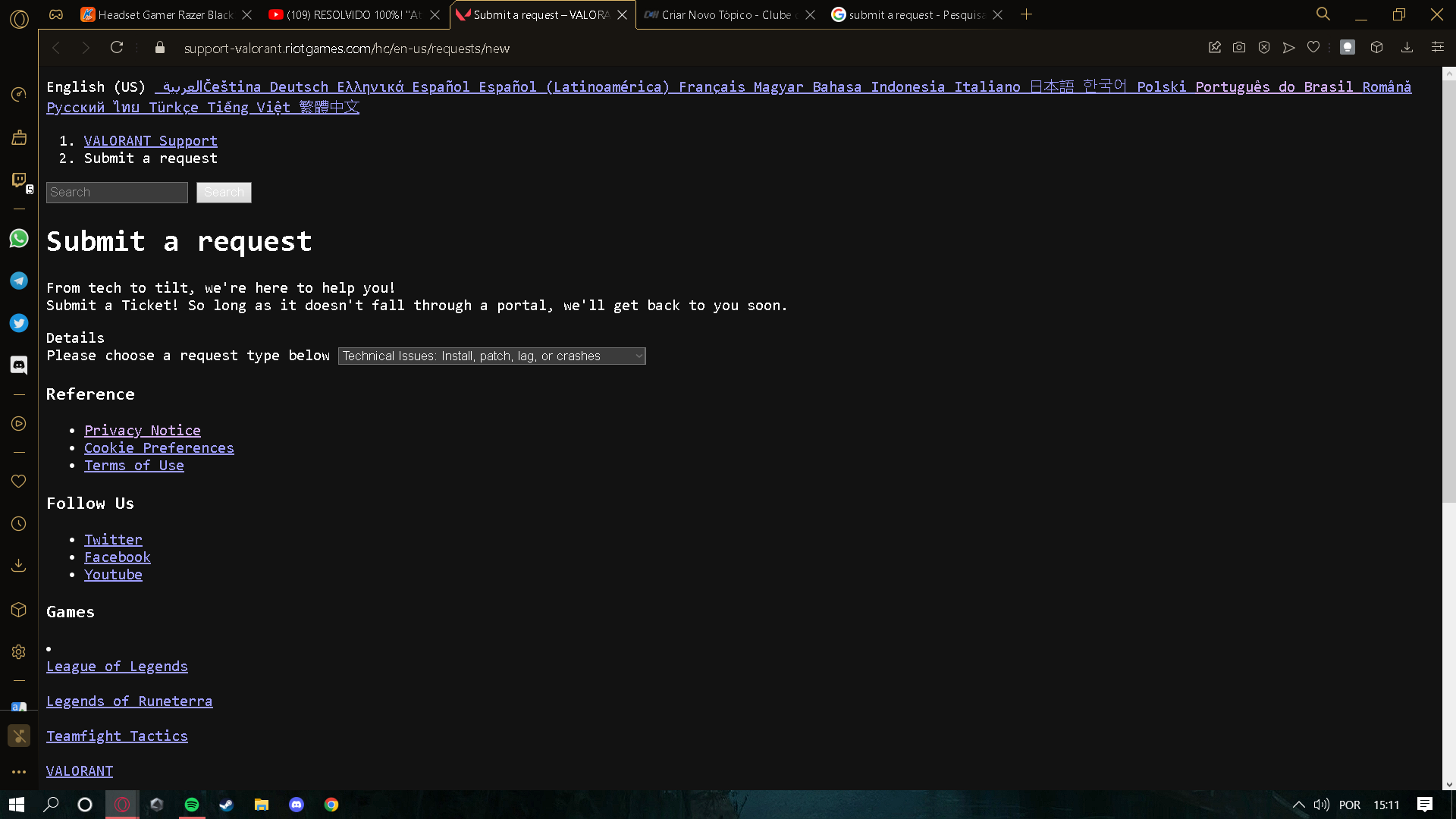Click the support Search input field

pos(117,193)
